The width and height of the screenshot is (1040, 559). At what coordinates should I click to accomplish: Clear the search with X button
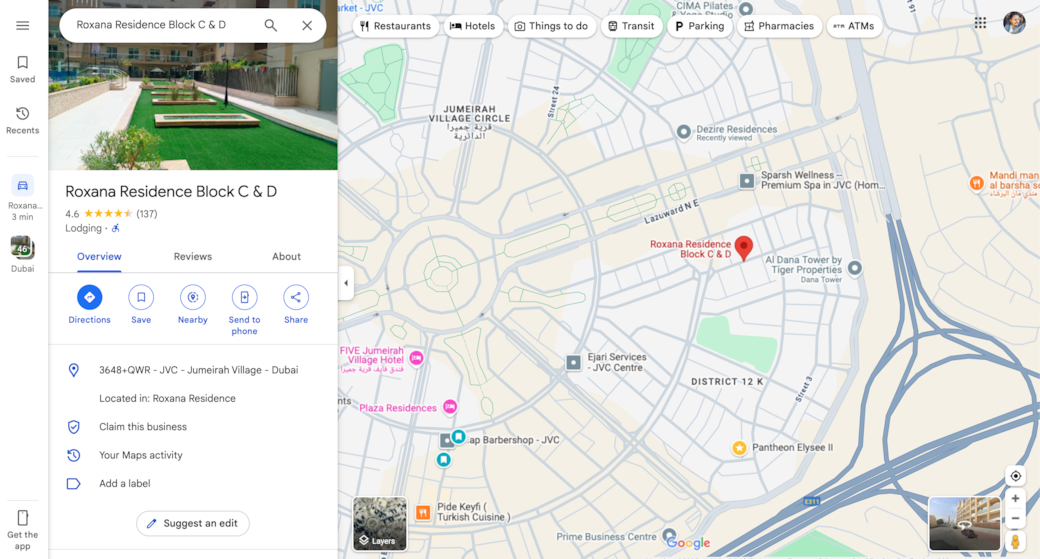(307, 25)
